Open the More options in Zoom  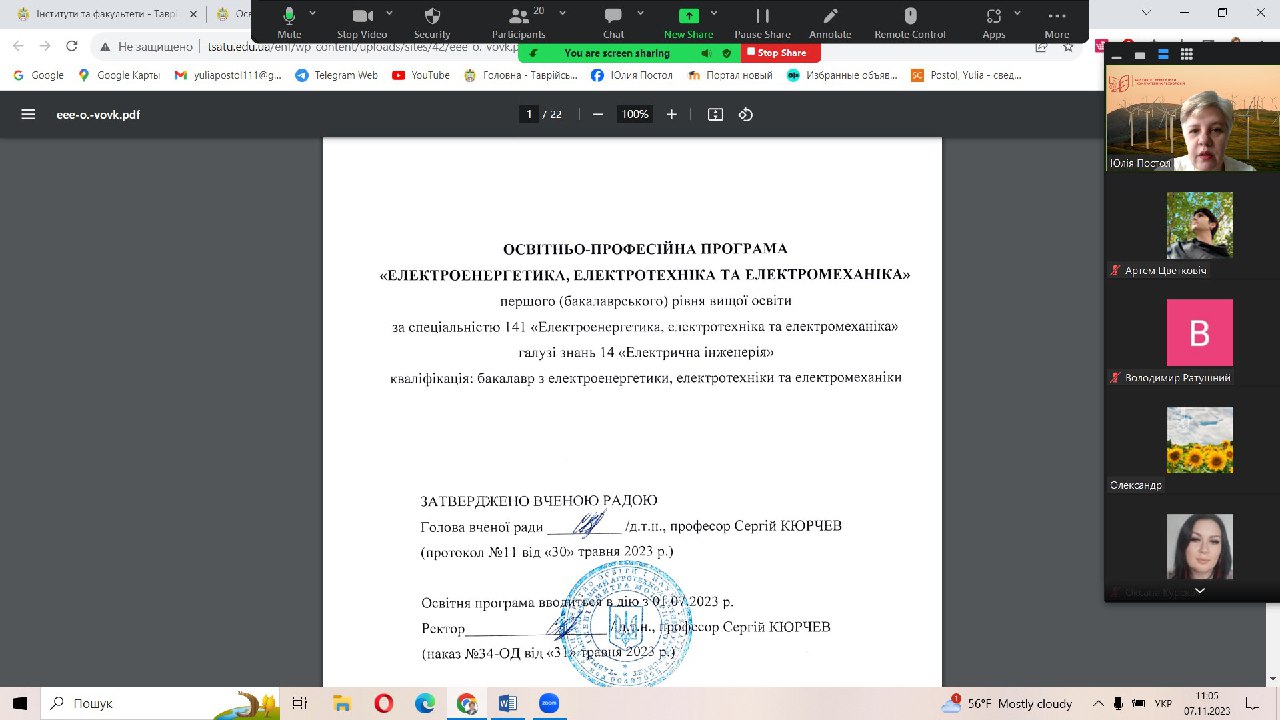1057,21
